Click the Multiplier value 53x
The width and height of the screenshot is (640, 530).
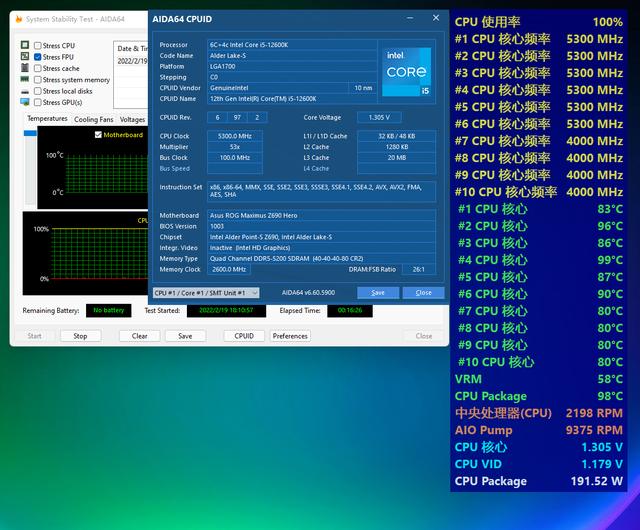(235, 147)
